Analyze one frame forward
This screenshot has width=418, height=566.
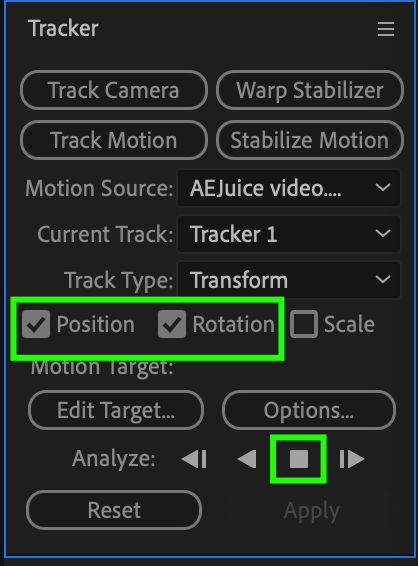(x=352, y=459)
